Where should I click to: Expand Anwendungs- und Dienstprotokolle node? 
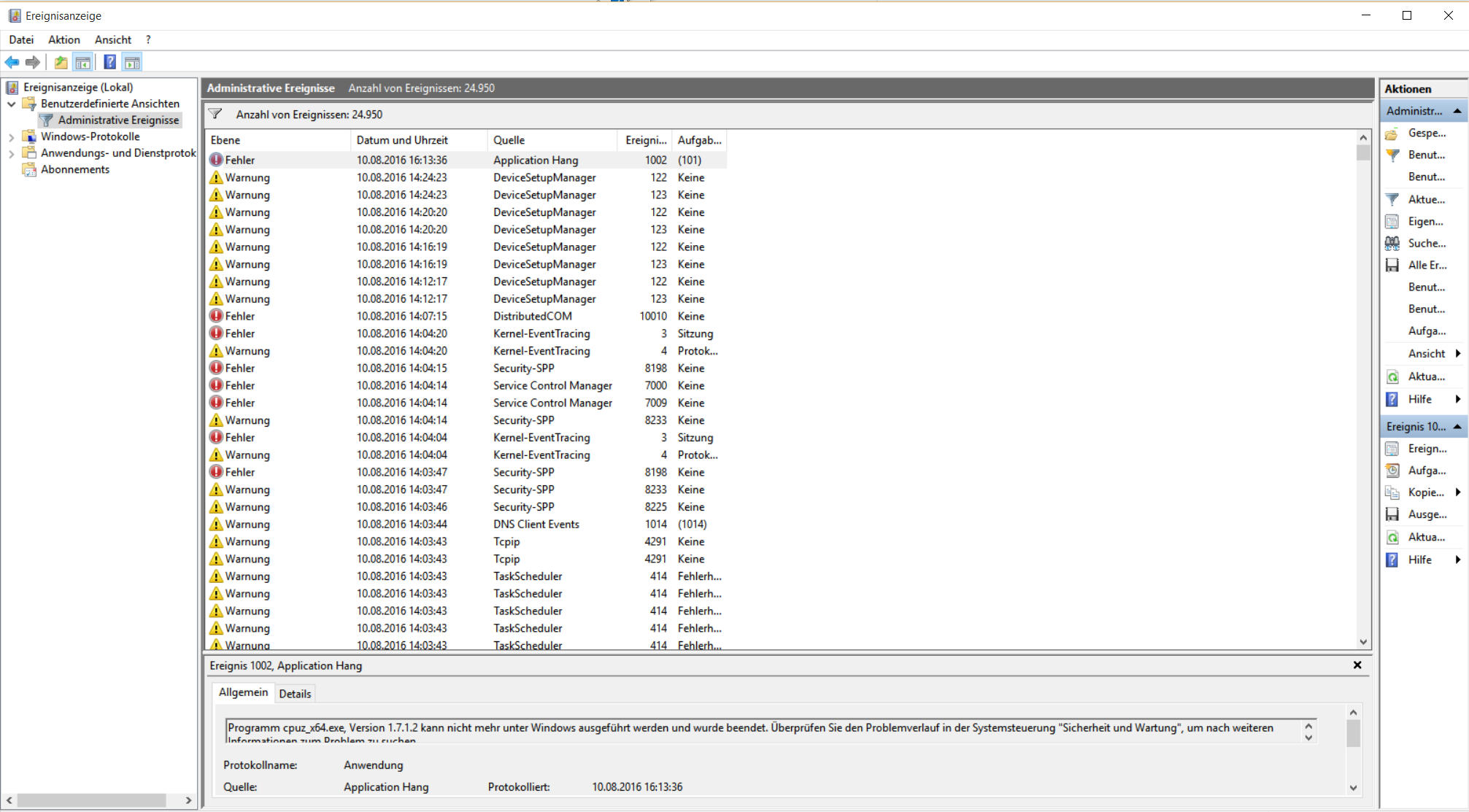click(x=12, y=154)
